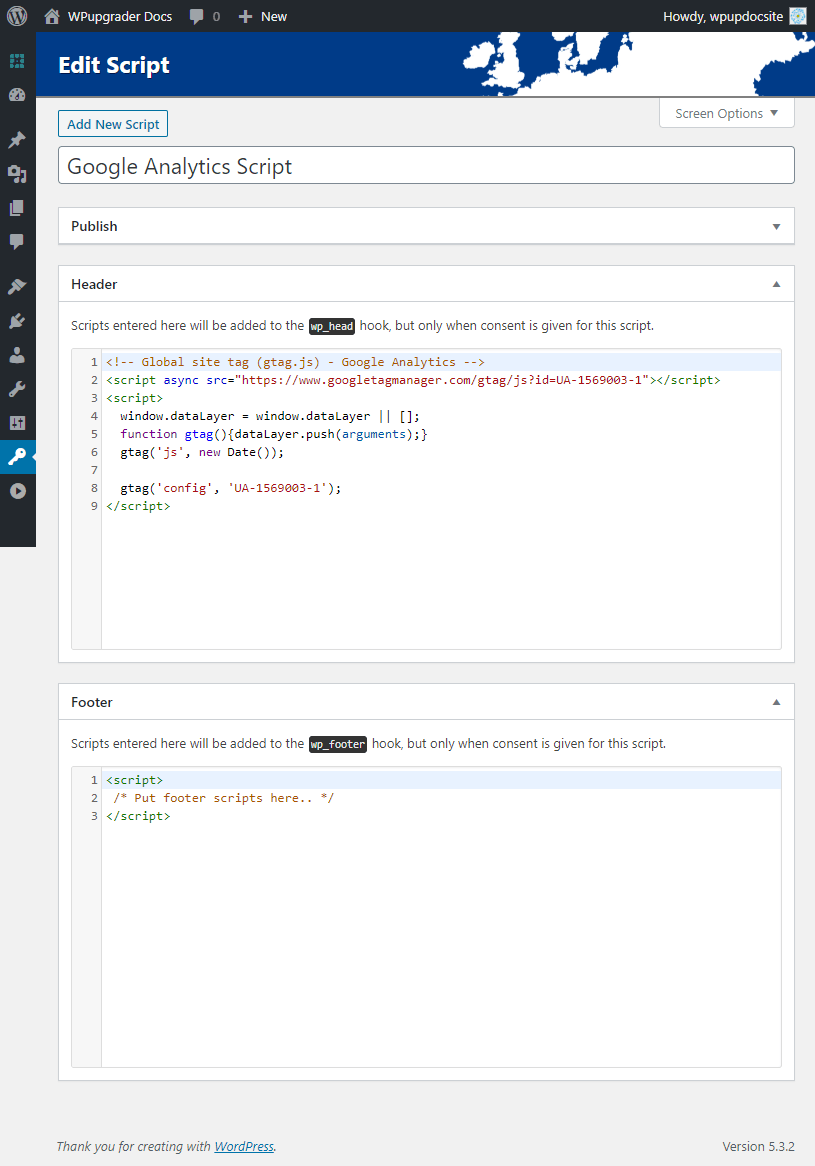815x1166 pixels.
Task: Click Version 5.3.2 text
Action: pos(758,1146)
